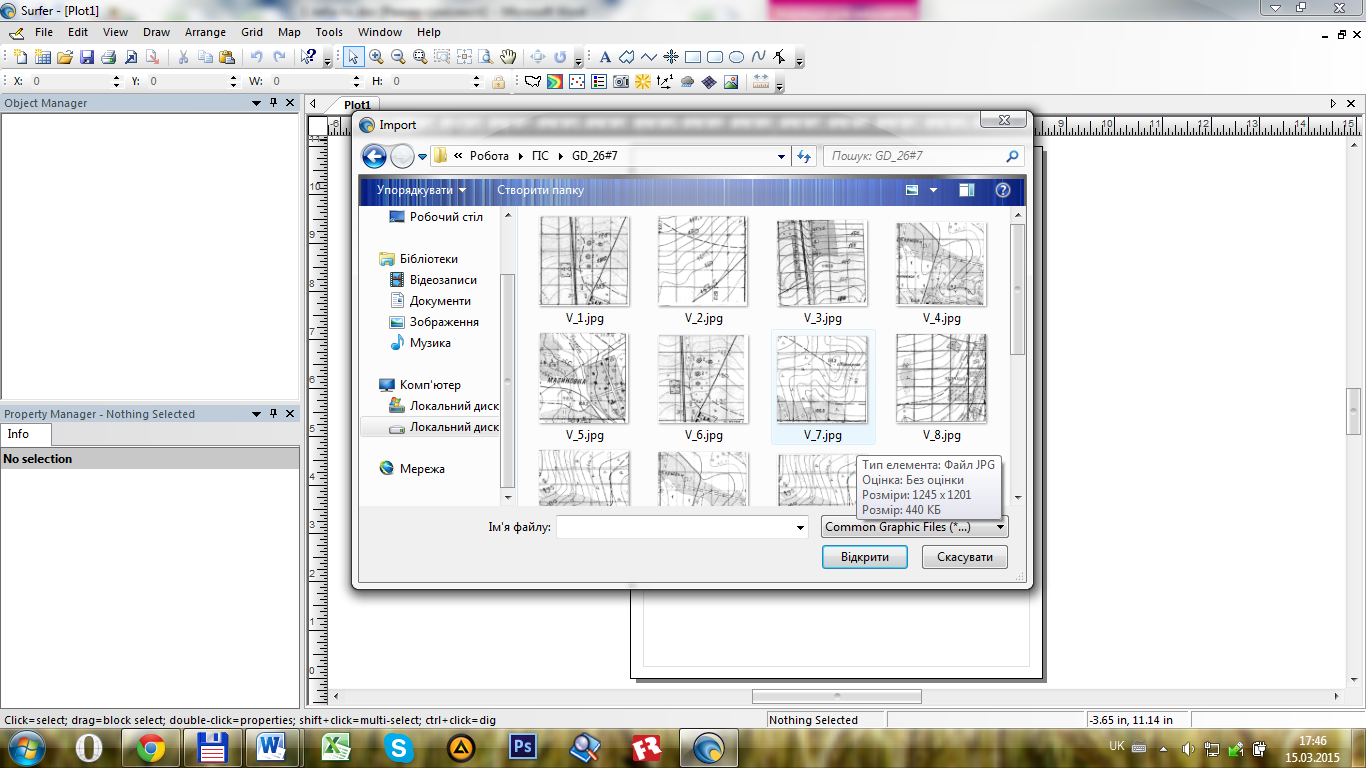Click the Paste clipboard icon

pyautogui.click(x=226, y=57)
